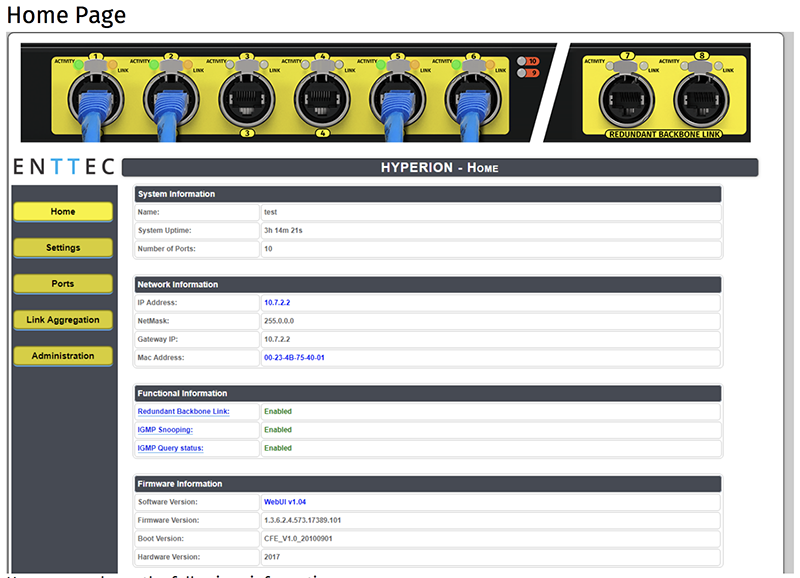
Task: Select the empty port 4 Ethernet jack
Action: click(x=322, y=99)
